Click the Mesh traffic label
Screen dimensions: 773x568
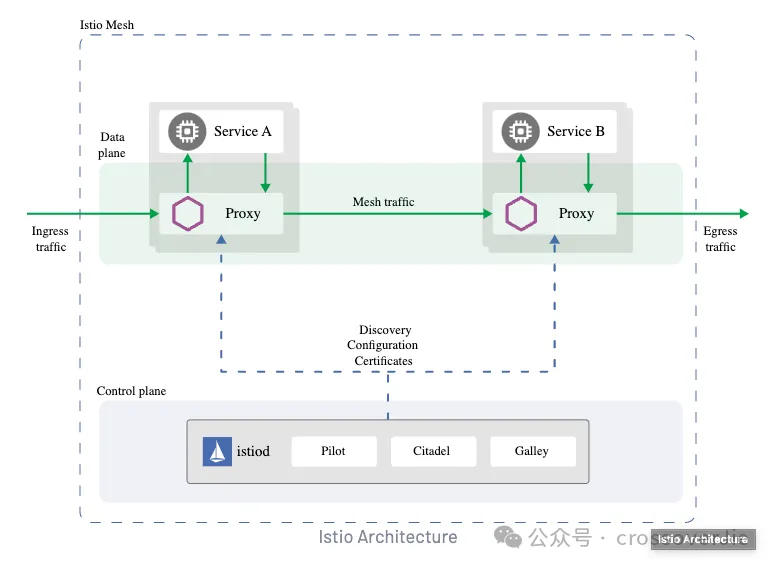tap(384, 202)
